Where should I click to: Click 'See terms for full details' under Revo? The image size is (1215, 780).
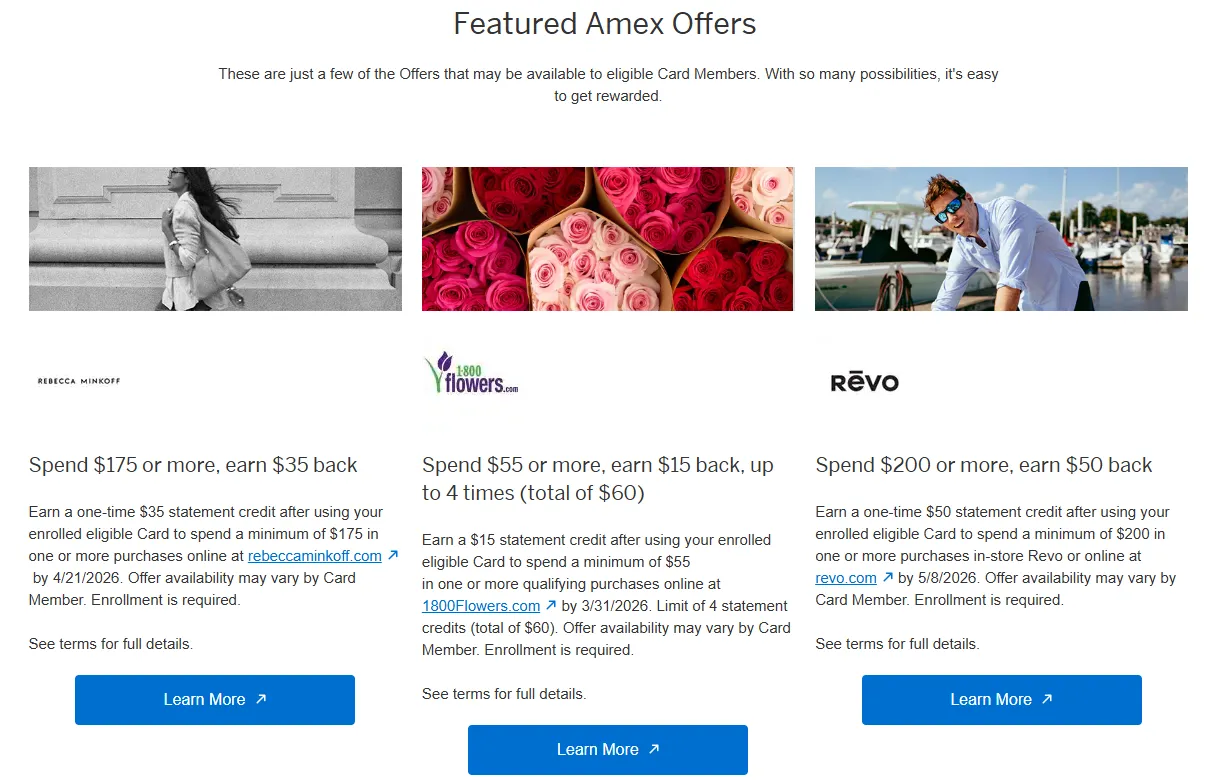coord(897,644)
